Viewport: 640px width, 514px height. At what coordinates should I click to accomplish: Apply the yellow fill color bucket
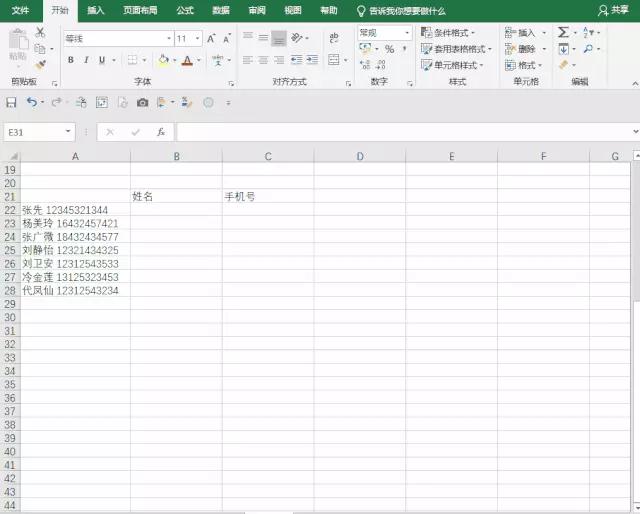point(163,60)
